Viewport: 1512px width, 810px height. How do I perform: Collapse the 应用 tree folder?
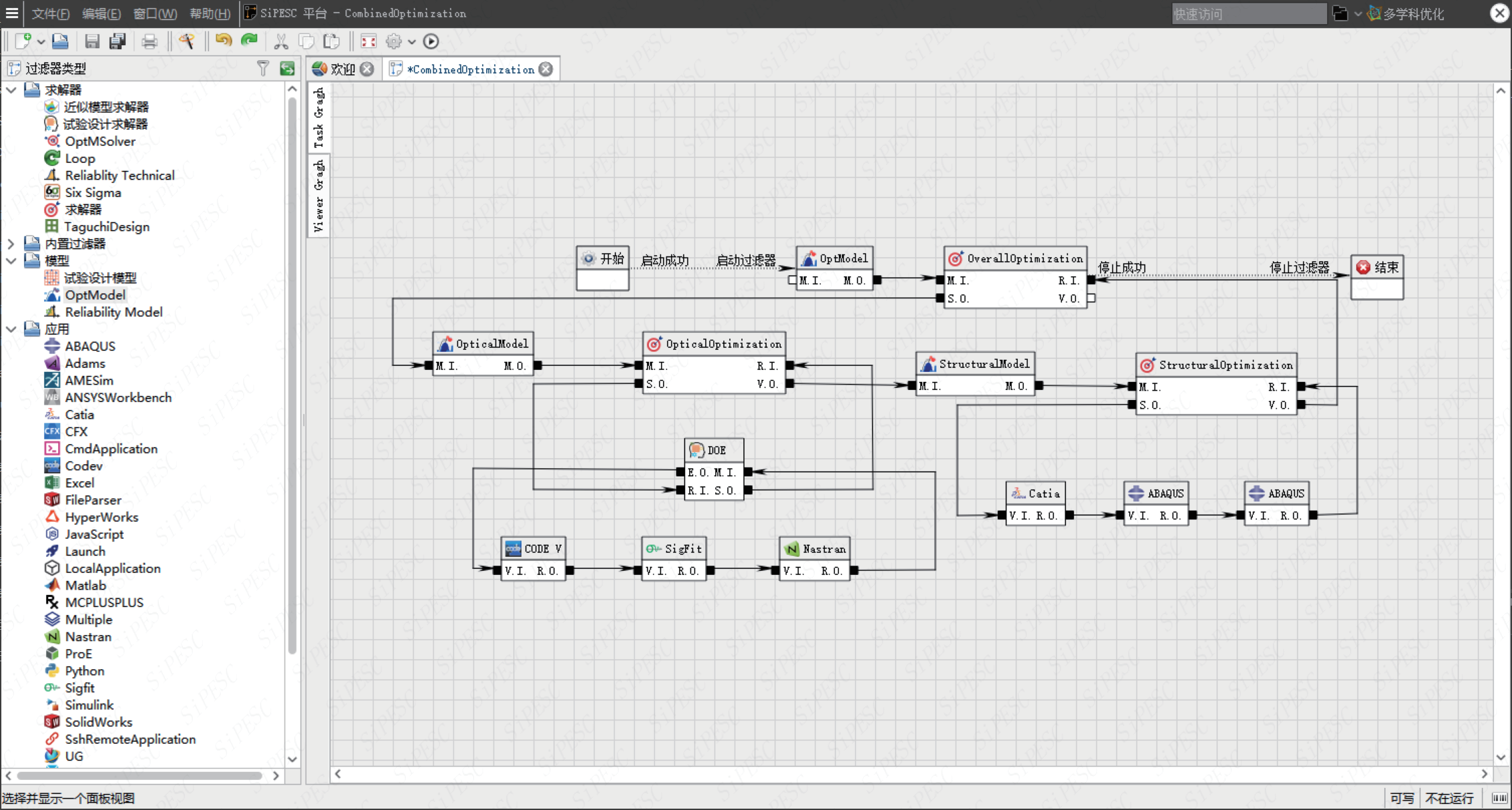pyautogui.click(x=11, y=329)
